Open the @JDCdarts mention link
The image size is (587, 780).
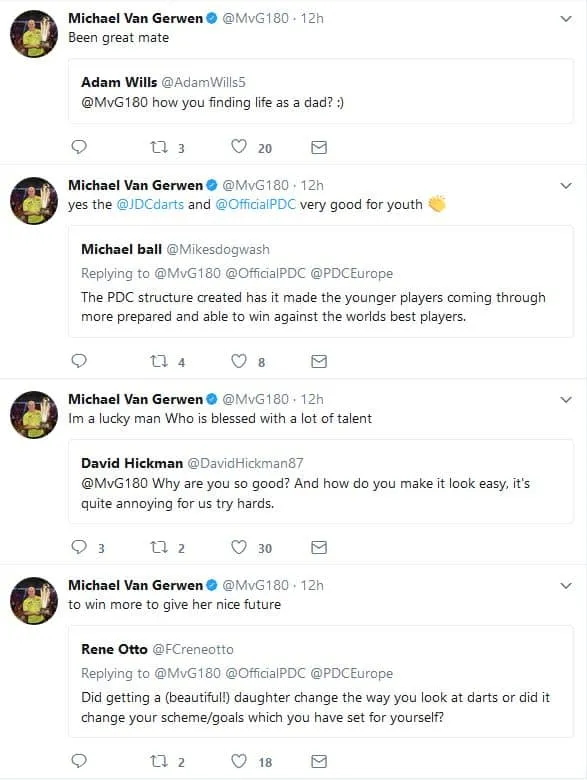tap(150, 204)
